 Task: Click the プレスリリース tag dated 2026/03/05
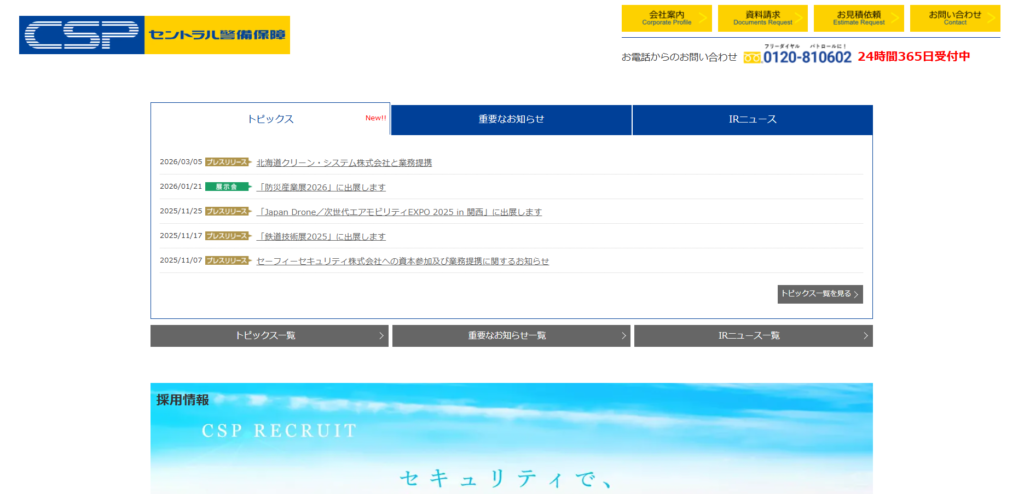point(227,162)
